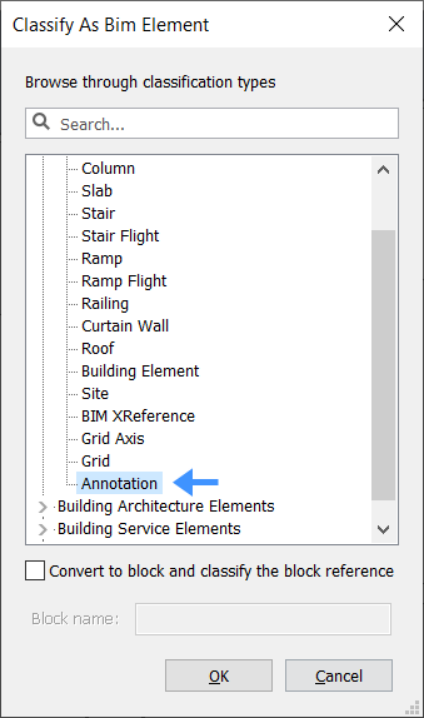Confirm classification with the OK button
Viewport: 424px width, 718px height.
(219, 675)
